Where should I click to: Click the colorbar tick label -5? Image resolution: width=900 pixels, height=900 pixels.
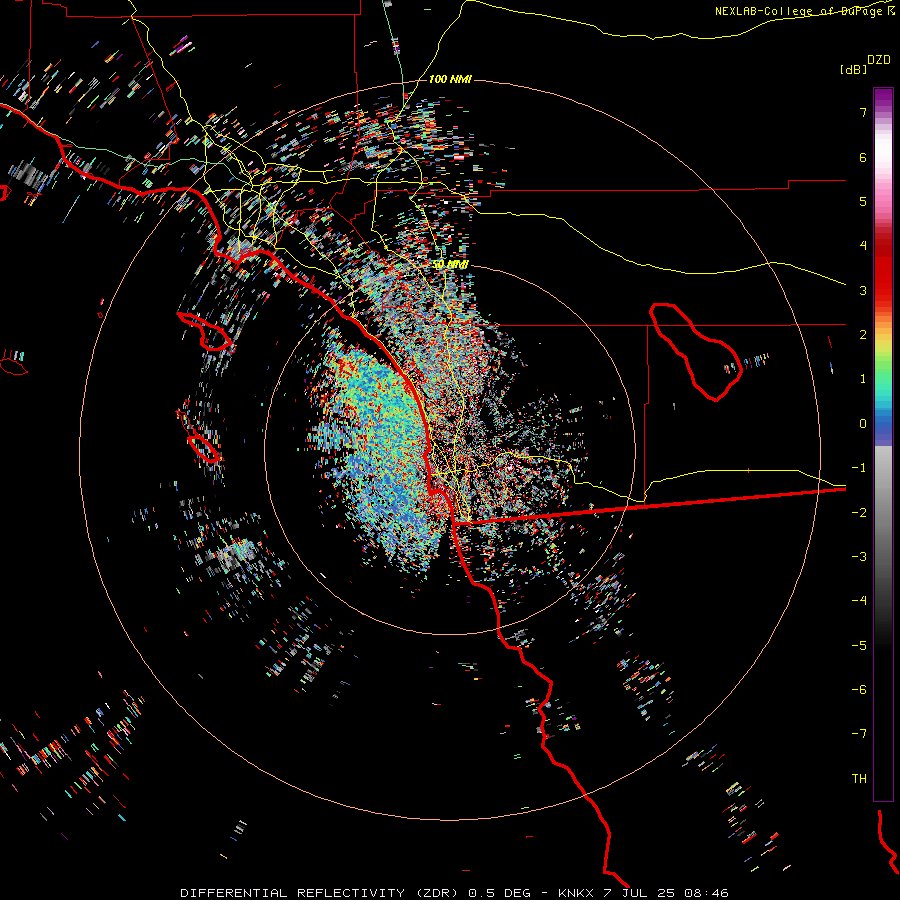click(859, 646)
